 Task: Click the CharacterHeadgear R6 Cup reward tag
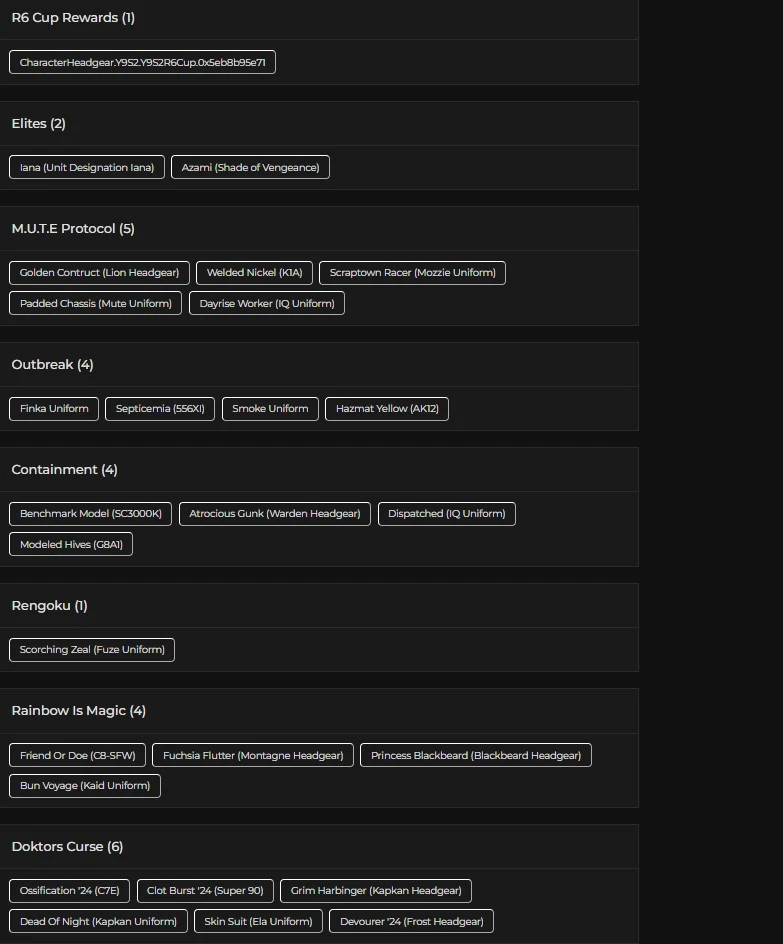(x=142, y=62)
